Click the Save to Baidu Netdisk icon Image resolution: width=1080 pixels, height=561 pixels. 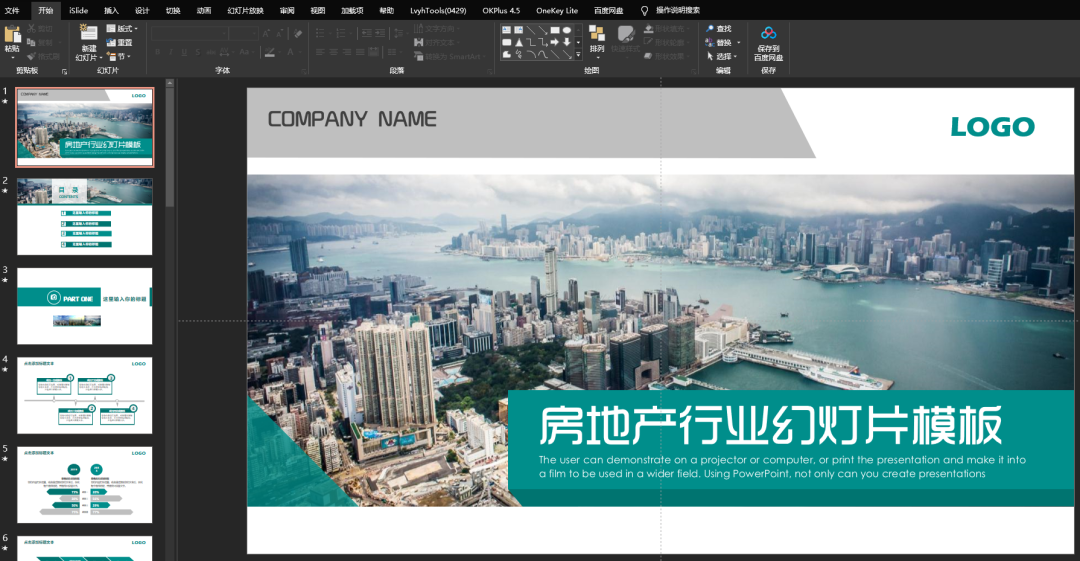tap(768, 33)
